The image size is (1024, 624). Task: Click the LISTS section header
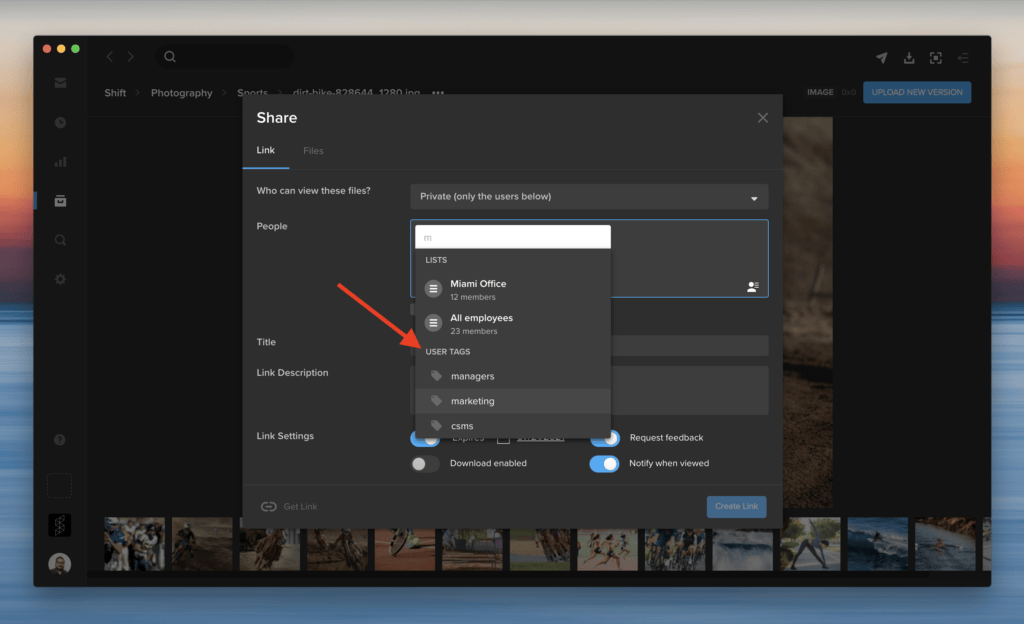click(x=436, y=260)
